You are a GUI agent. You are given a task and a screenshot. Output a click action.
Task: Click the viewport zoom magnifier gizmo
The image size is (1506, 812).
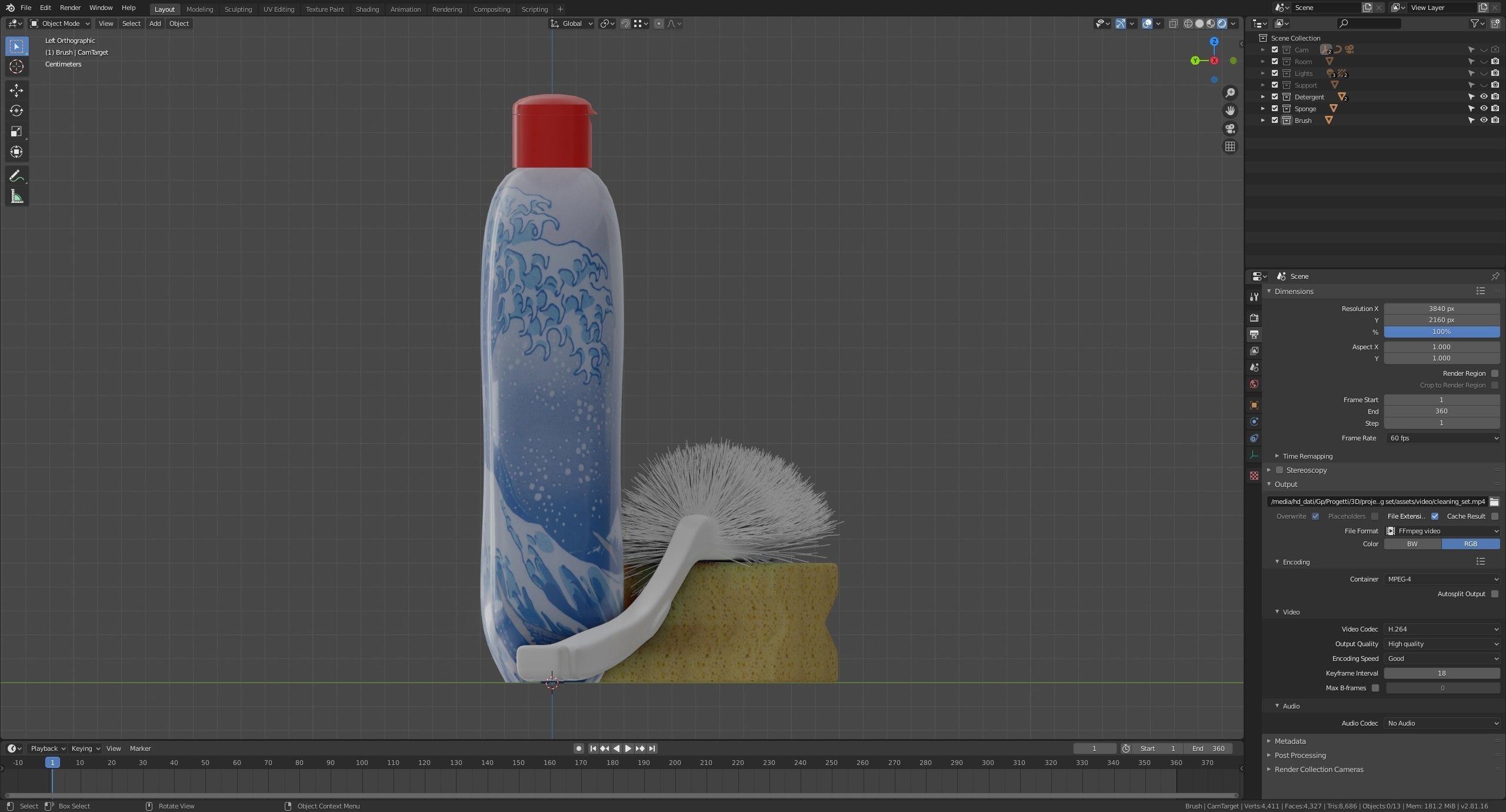coord(1230,93)
